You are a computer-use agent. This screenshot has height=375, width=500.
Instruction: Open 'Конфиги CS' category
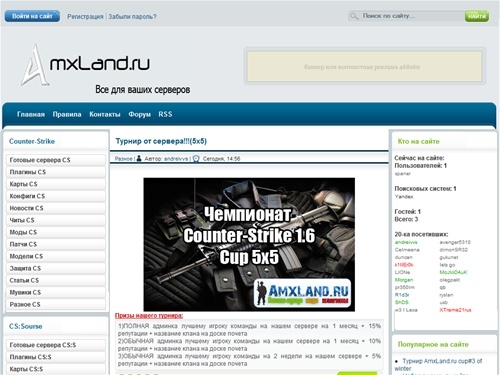pos(56,196)
